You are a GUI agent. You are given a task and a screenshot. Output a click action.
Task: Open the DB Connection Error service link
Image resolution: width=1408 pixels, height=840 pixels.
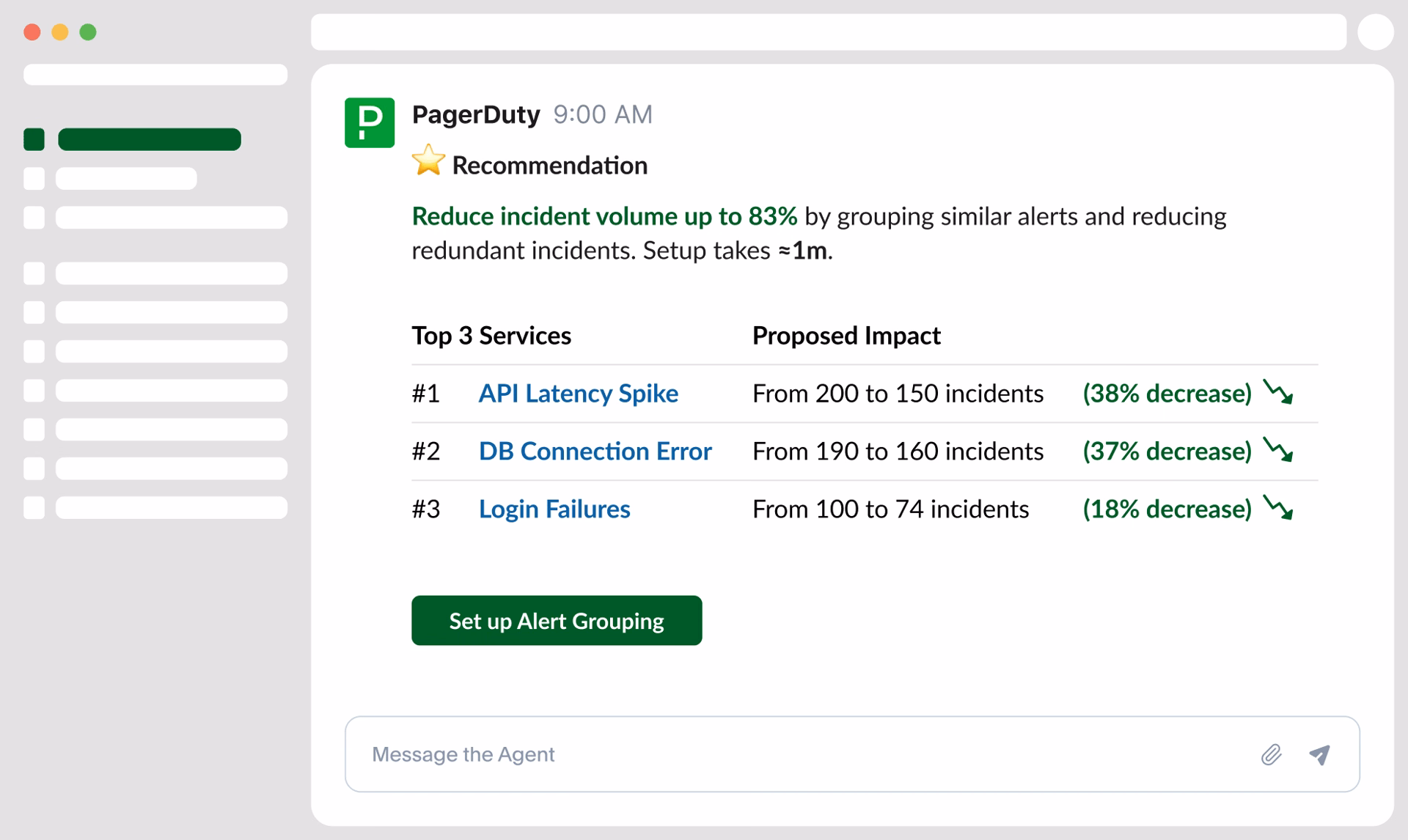pyautogui.click(x=595, y=452)
